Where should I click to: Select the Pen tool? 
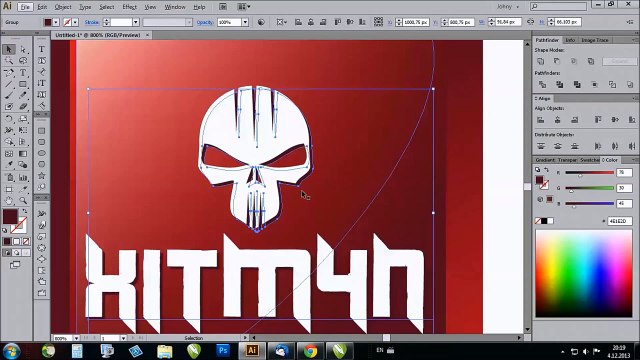coord(9,73)
